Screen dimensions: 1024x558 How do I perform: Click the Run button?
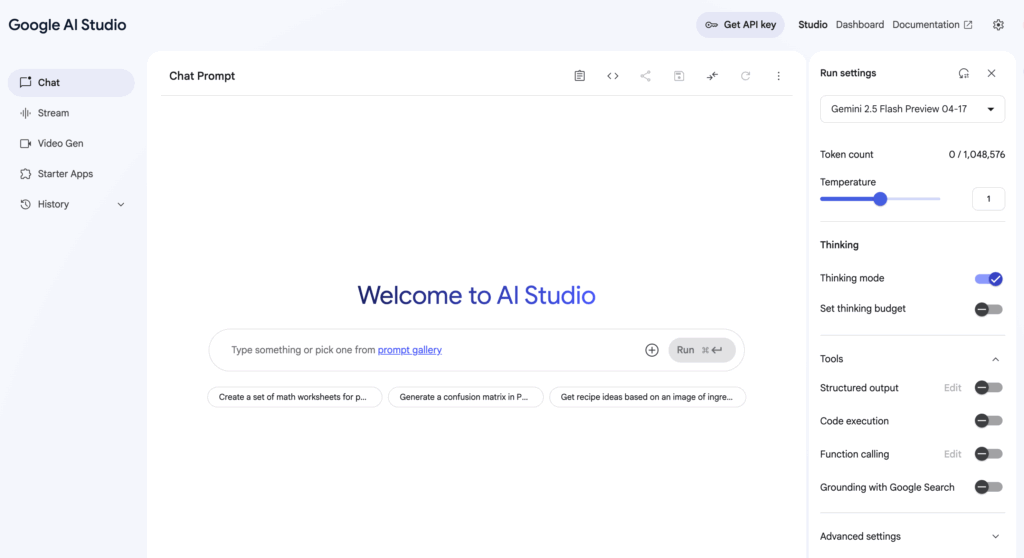701,350
